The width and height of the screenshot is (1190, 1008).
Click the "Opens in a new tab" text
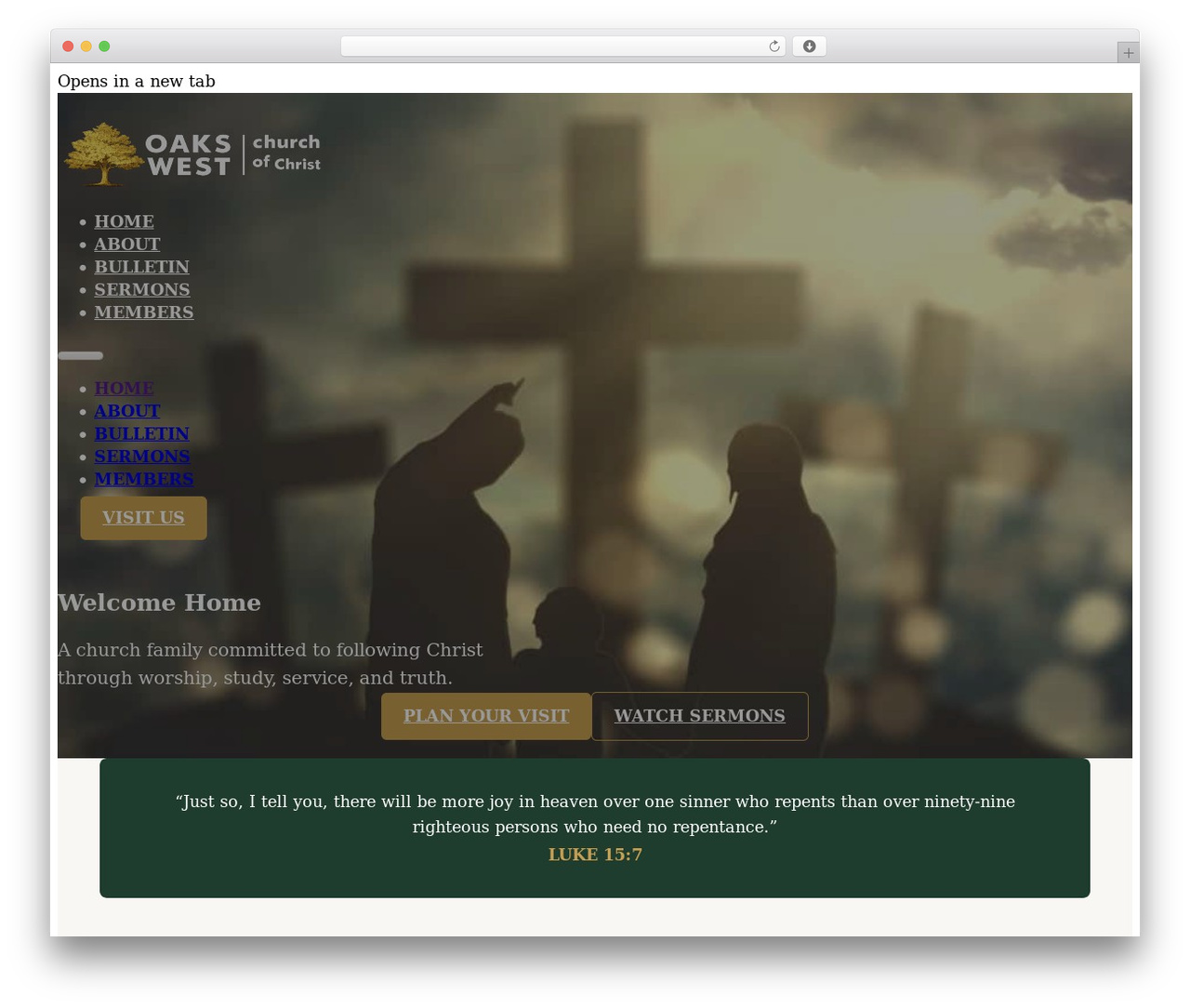pyautogui.click(x=137, y=81)
